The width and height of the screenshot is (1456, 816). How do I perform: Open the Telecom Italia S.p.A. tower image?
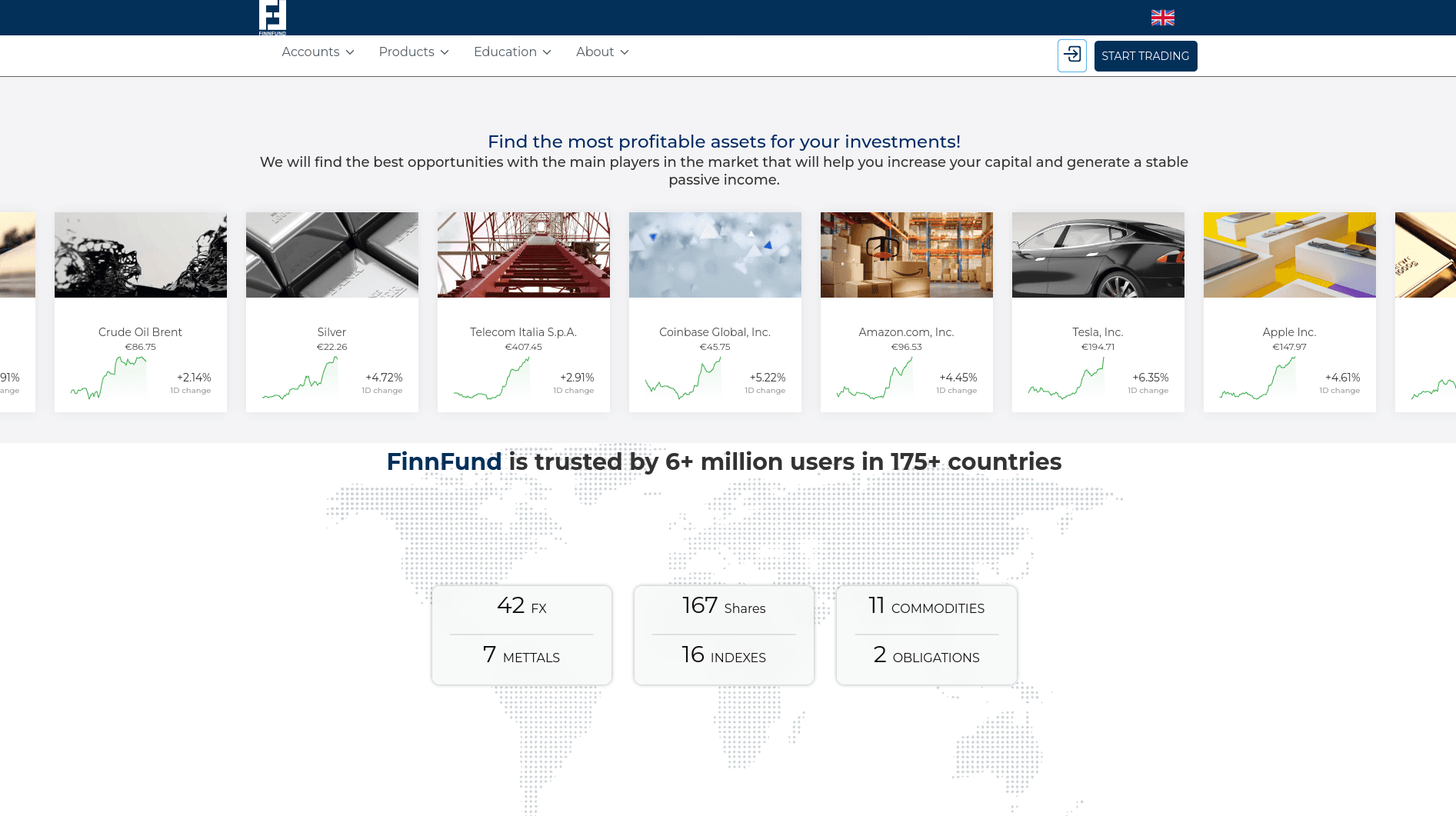click(524, 255)
